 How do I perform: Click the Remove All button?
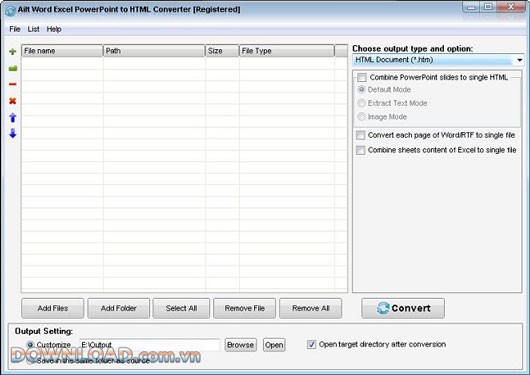[311, 308]
